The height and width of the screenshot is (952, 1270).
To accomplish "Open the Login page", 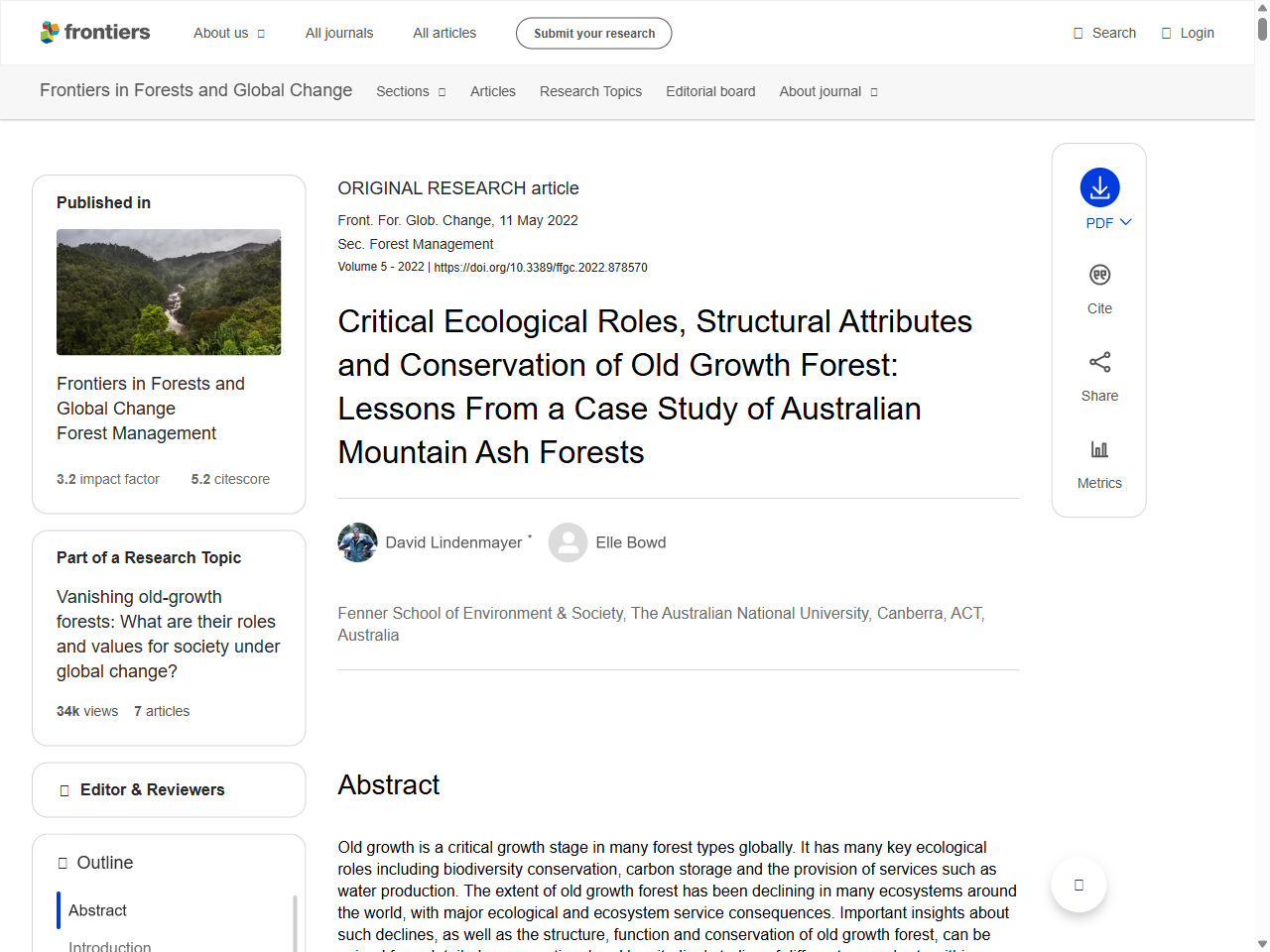I will [1188, 33].
